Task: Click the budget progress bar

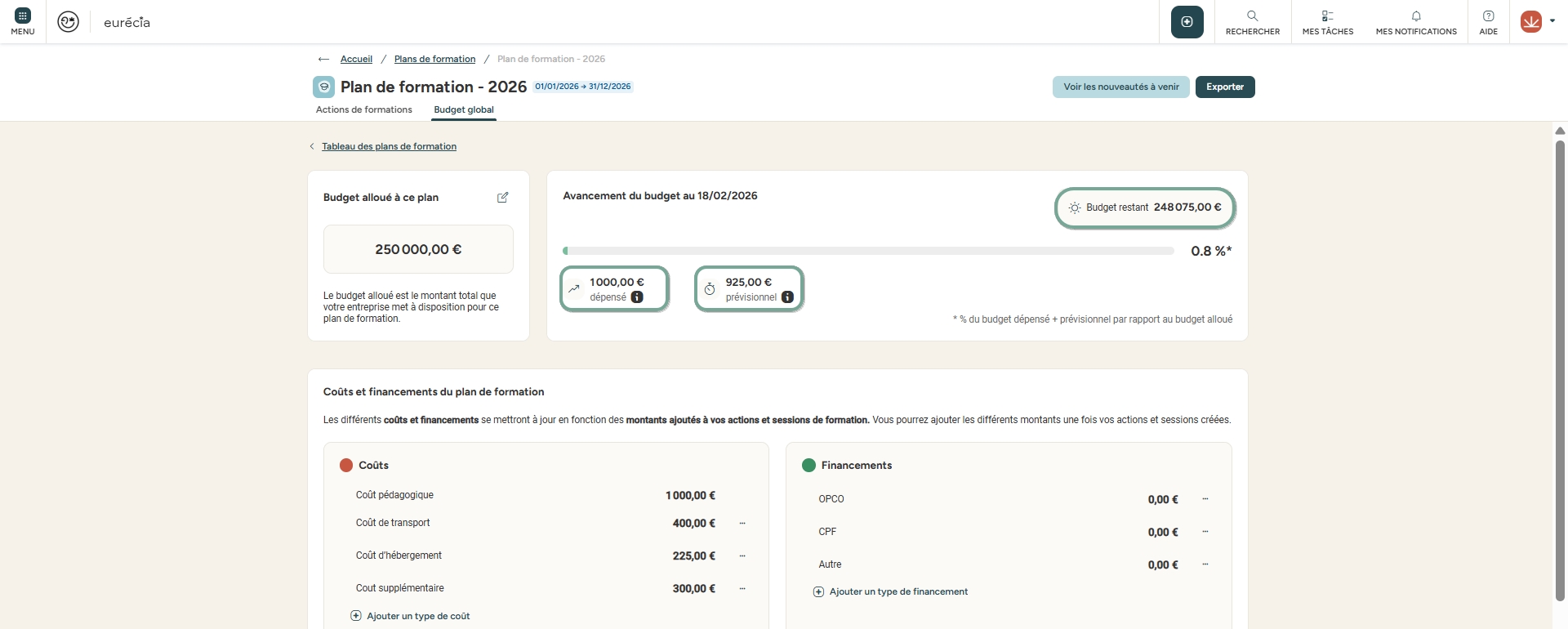Action: (x=868, y=251)
